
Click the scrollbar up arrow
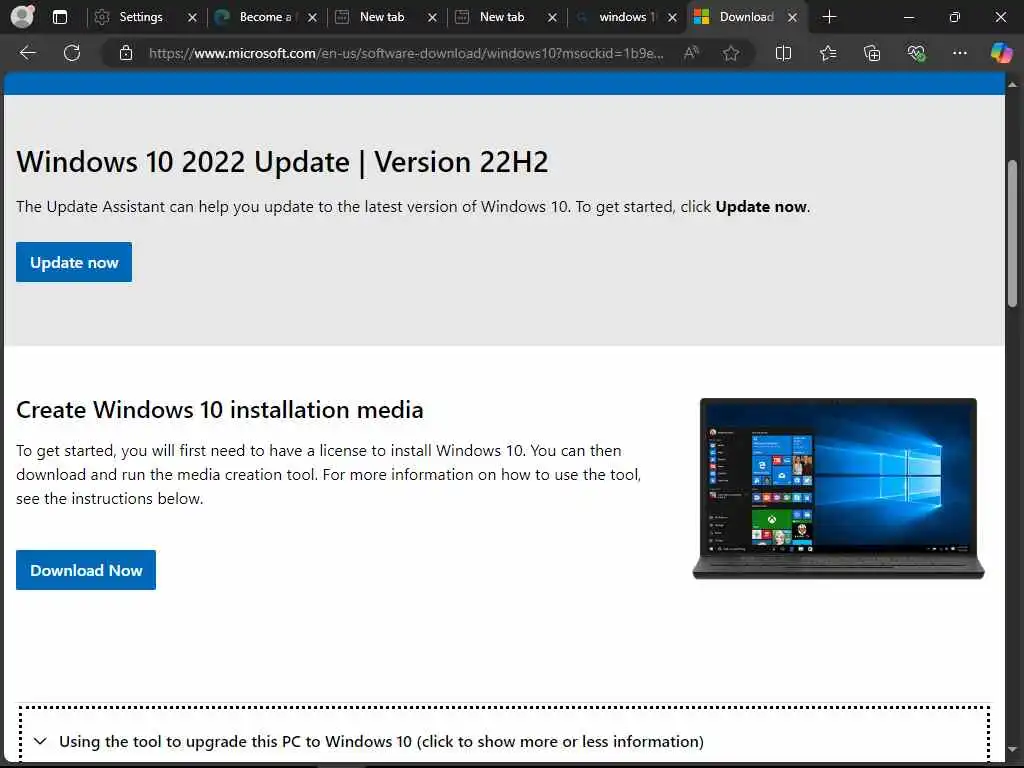pyautogui.click(x=1012, y=84)
